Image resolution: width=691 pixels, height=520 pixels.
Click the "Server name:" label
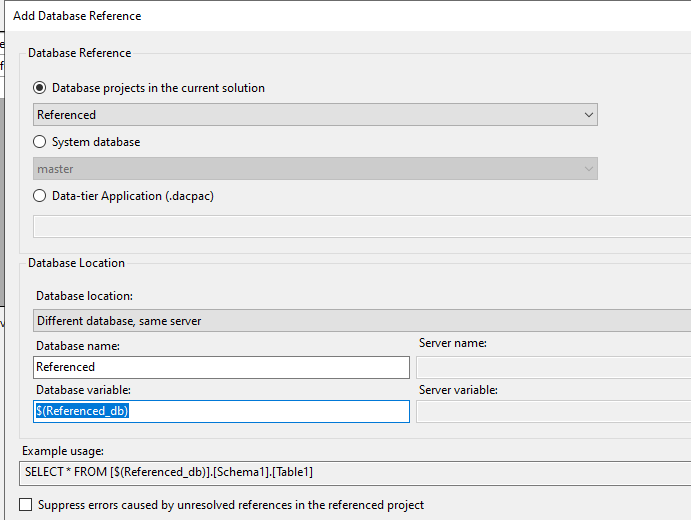(452, 343)
